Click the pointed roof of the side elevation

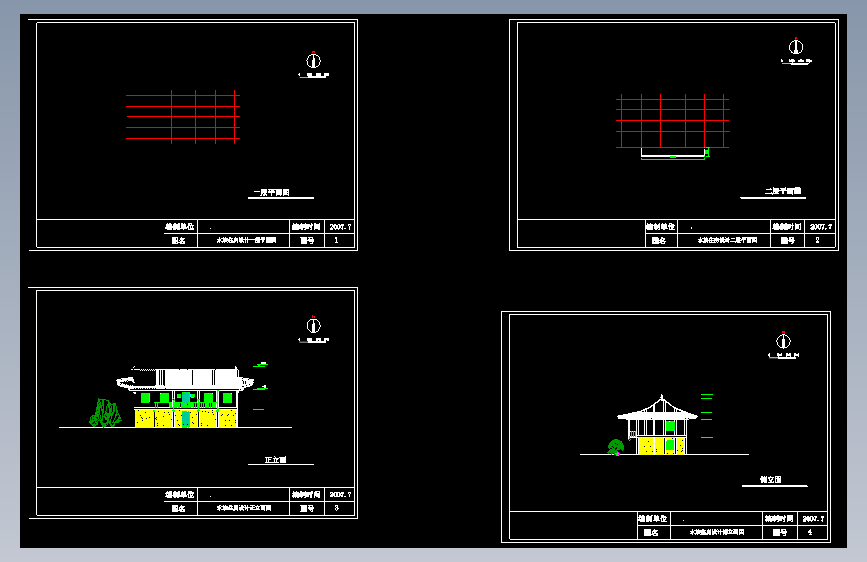click(x=657, y=407)
